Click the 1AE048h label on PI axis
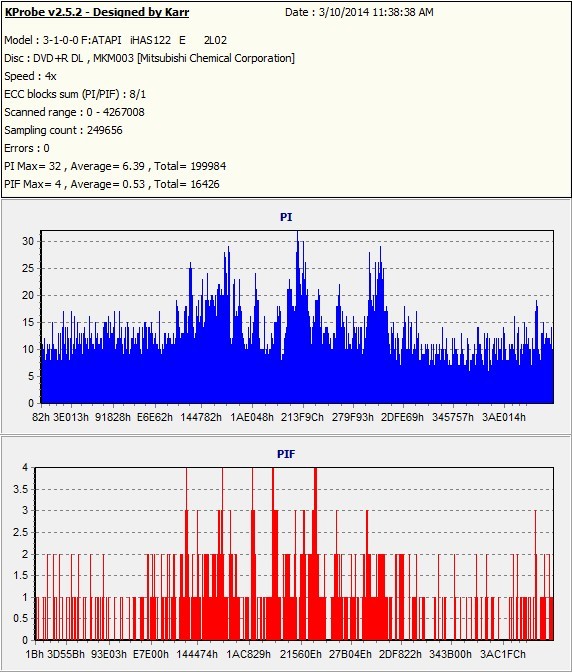 tap(252, 417)
